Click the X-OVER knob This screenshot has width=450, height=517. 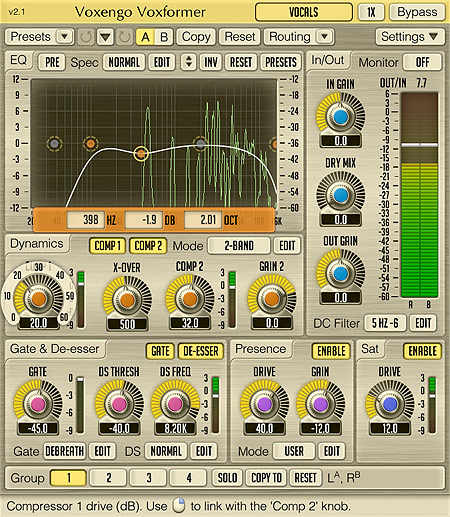click(x=127, y=300)
